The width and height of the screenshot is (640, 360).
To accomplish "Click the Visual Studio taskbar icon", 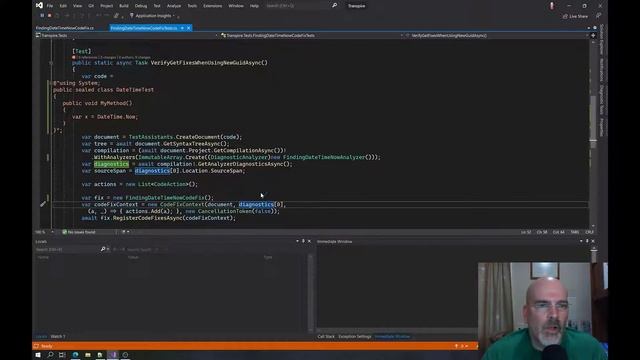I will click(113, 355).
